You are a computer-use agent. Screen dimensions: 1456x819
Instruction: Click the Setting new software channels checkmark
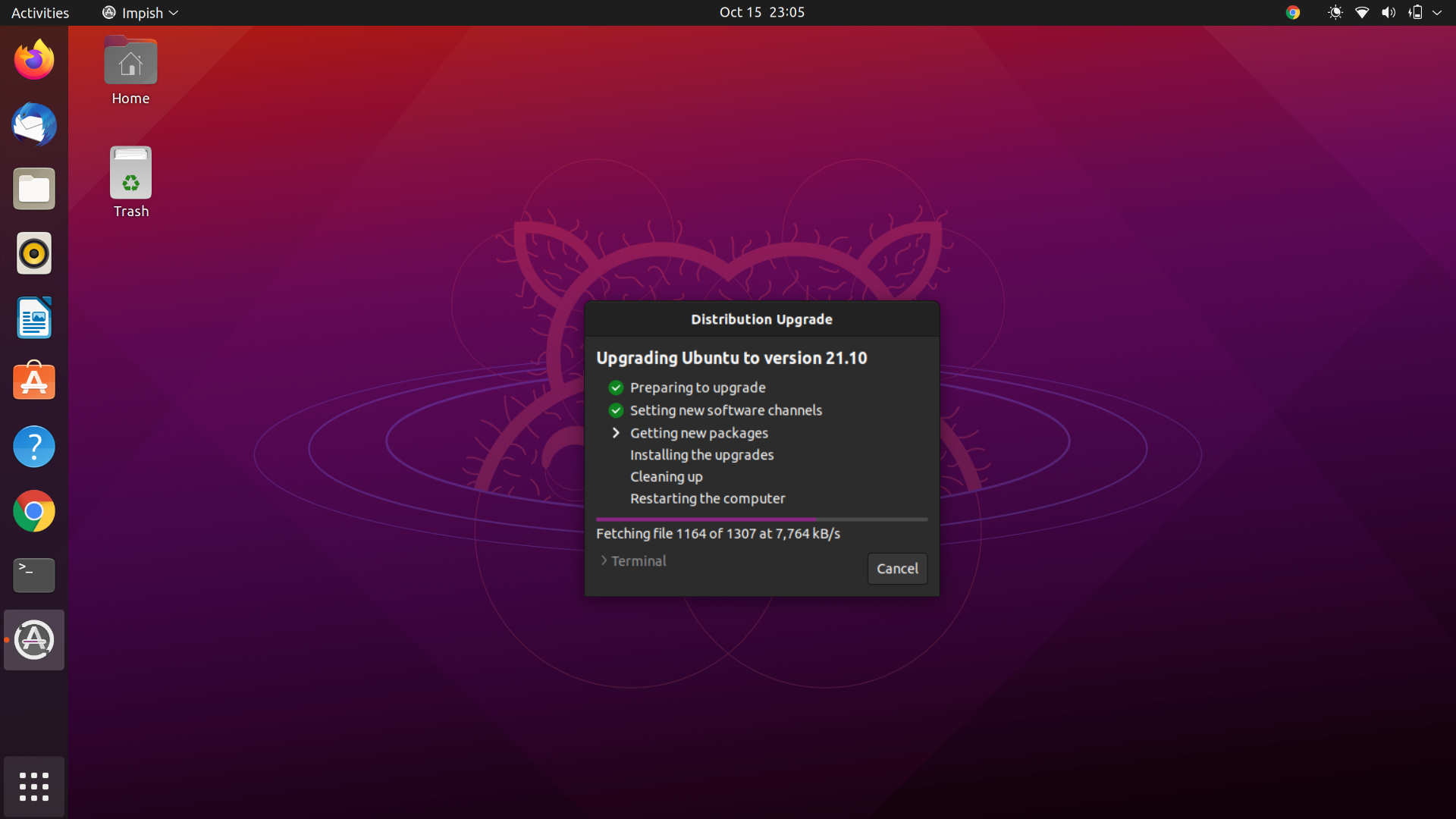616,410
